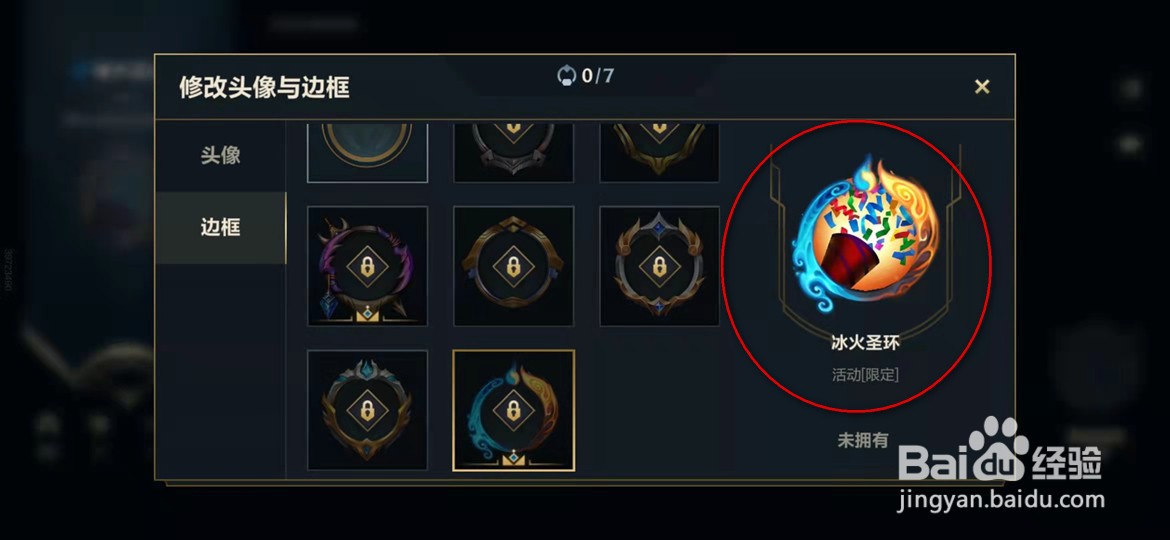Close the 修改头像与边框 dialog
1170x540 pixels.
(x=982, y=87)
